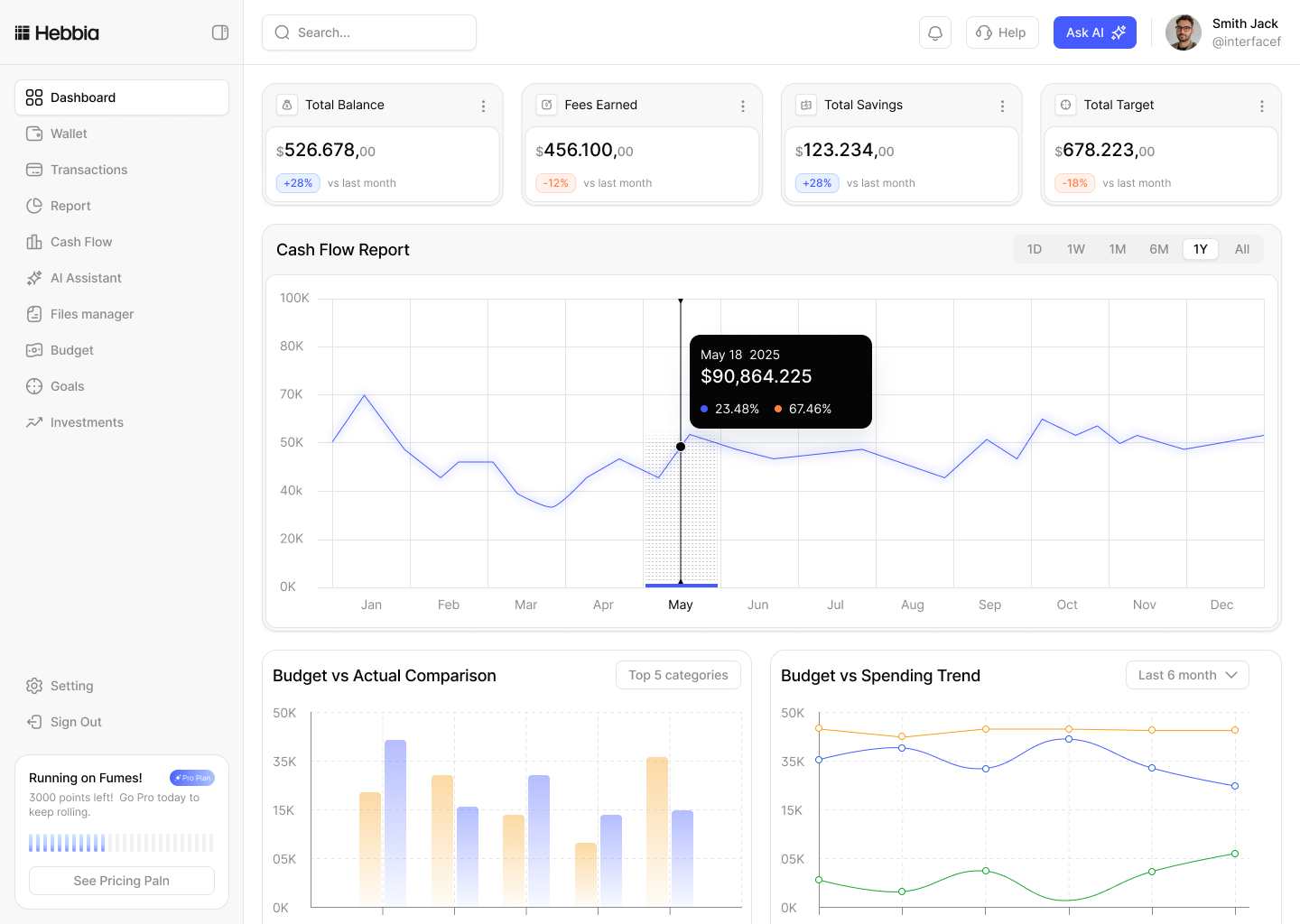Open Total Balance card options menu
Image resolution: width=1300 pixels, height=924 pixels.
(484, 106)
